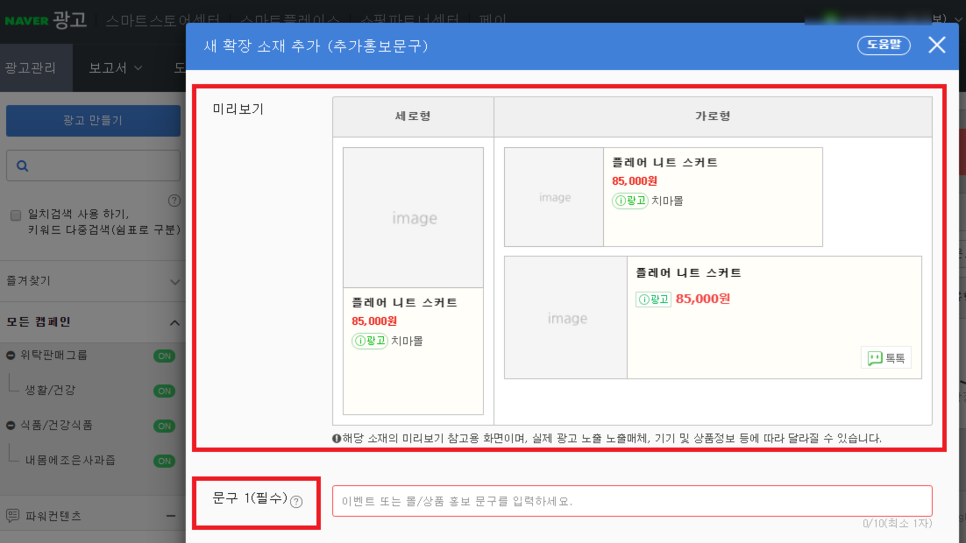Click the 광고 badge in the 세로형 preview

(x=370, y=341)
